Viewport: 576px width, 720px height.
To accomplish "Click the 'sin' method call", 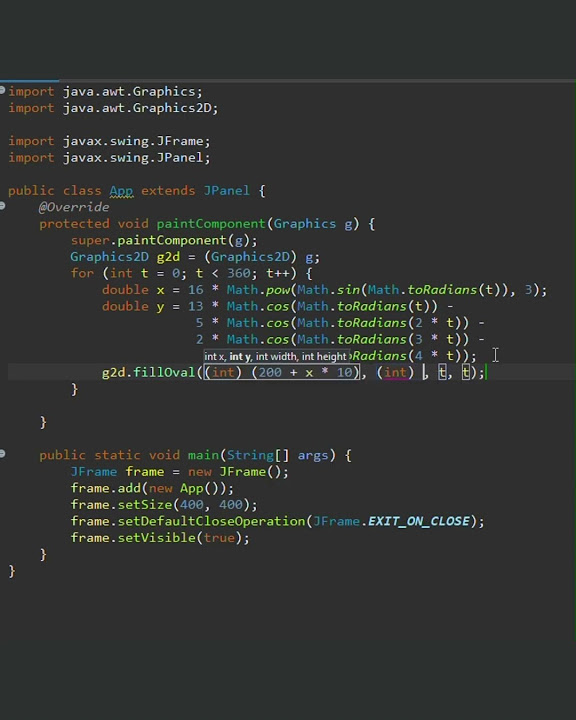I will [x=348, y=290].
